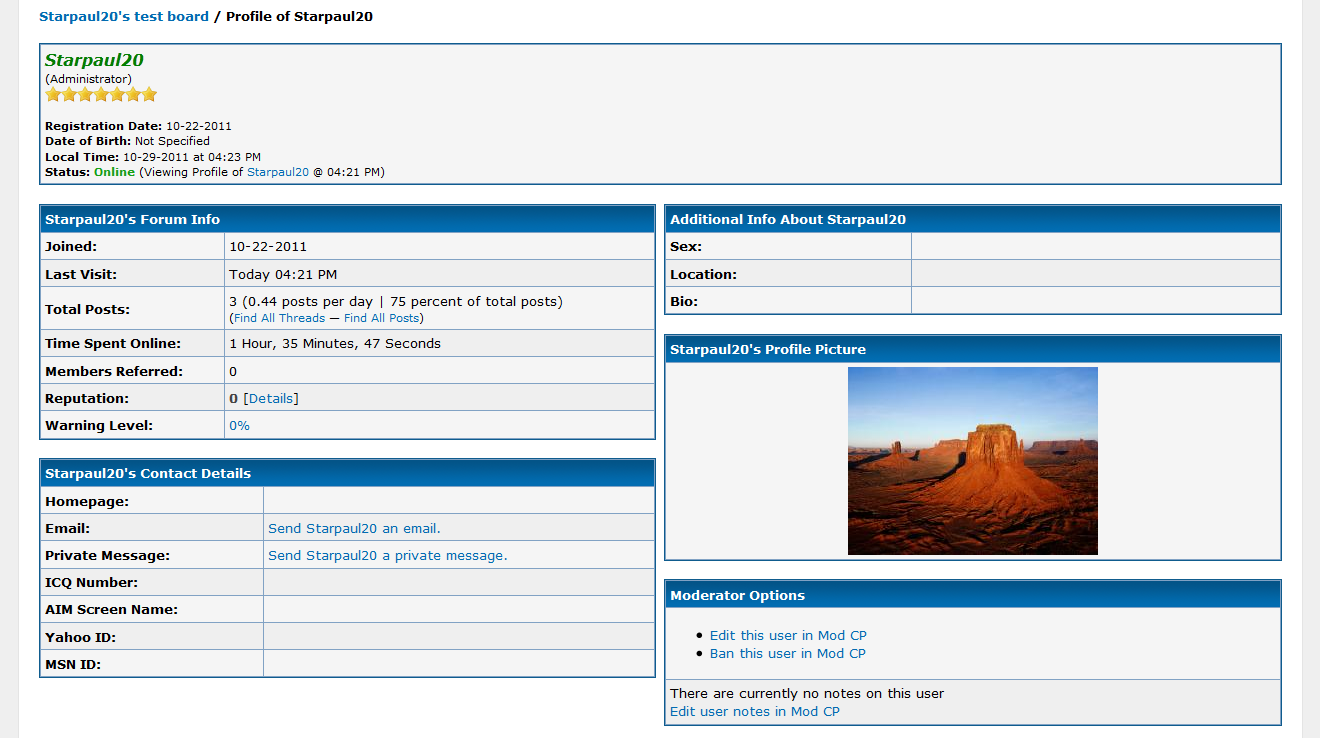Screen dimensions: 1320x738
Task: Click Send Starpaul20 an email
Action: (x=354, y=528)
